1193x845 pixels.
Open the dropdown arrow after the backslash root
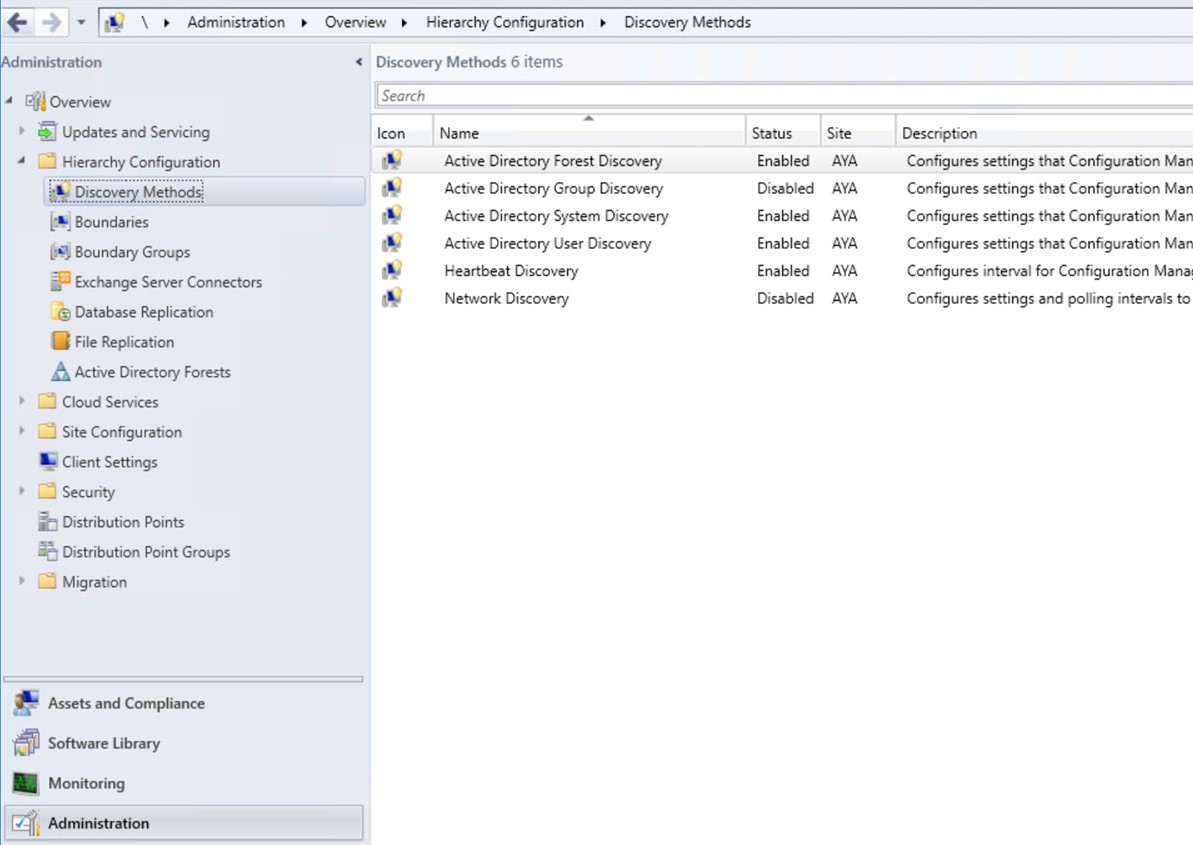point(166,23)
